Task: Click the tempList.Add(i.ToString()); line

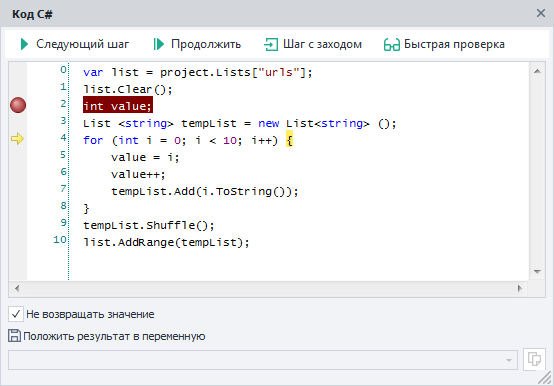Action: tap(205, 191)
